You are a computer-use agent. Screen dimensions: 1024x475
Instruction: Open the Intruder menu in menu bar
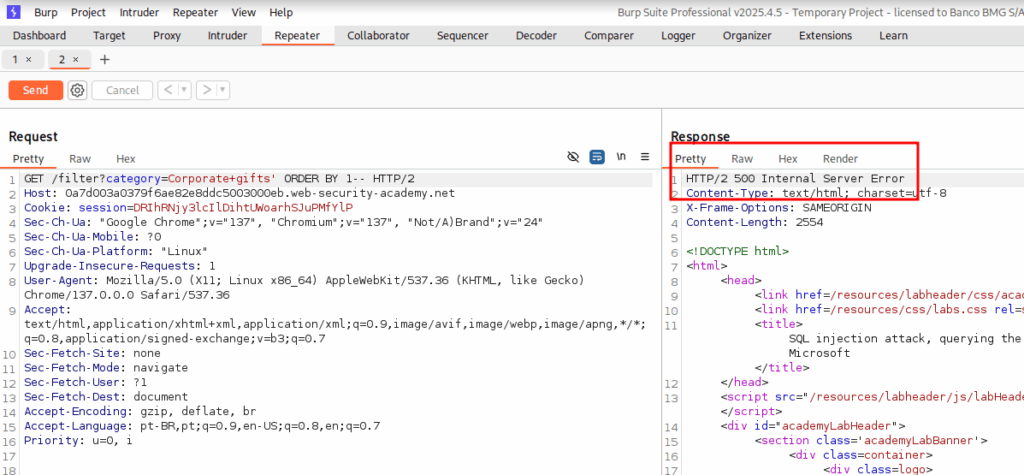pos(139,12)
